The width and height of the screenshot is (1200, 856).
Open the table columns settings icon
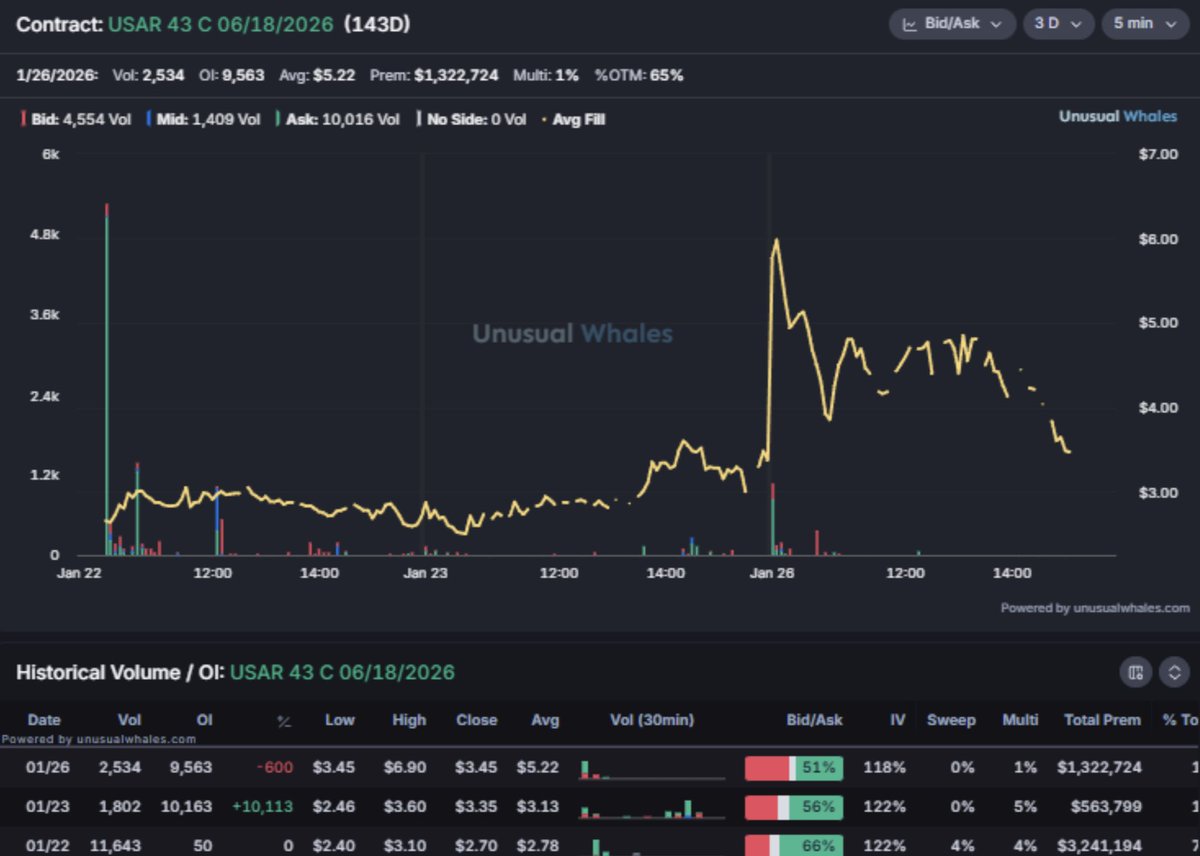coord(1135,672)
